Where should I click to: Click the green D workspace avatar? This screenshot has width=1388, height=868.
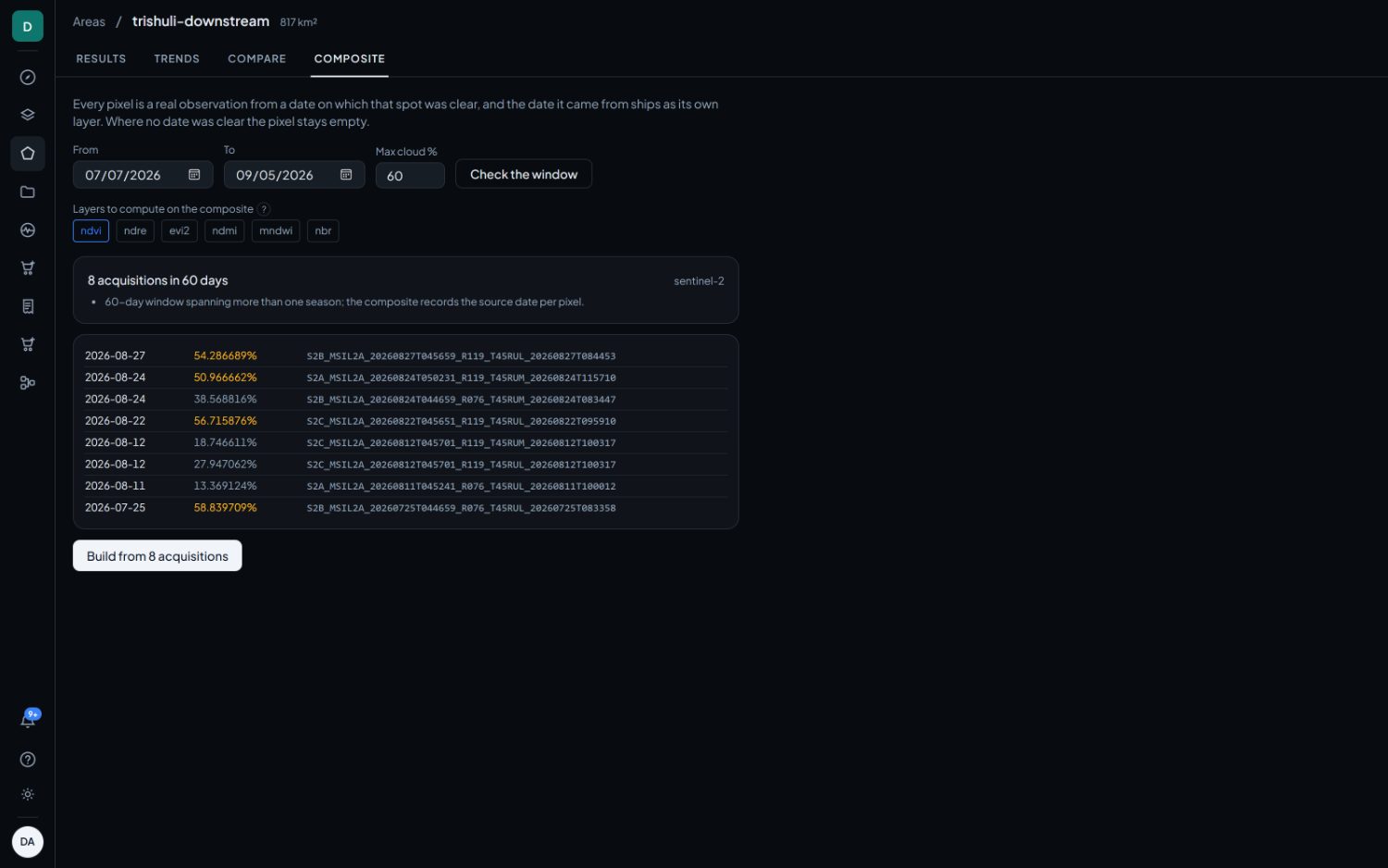(x=28, y=27)
